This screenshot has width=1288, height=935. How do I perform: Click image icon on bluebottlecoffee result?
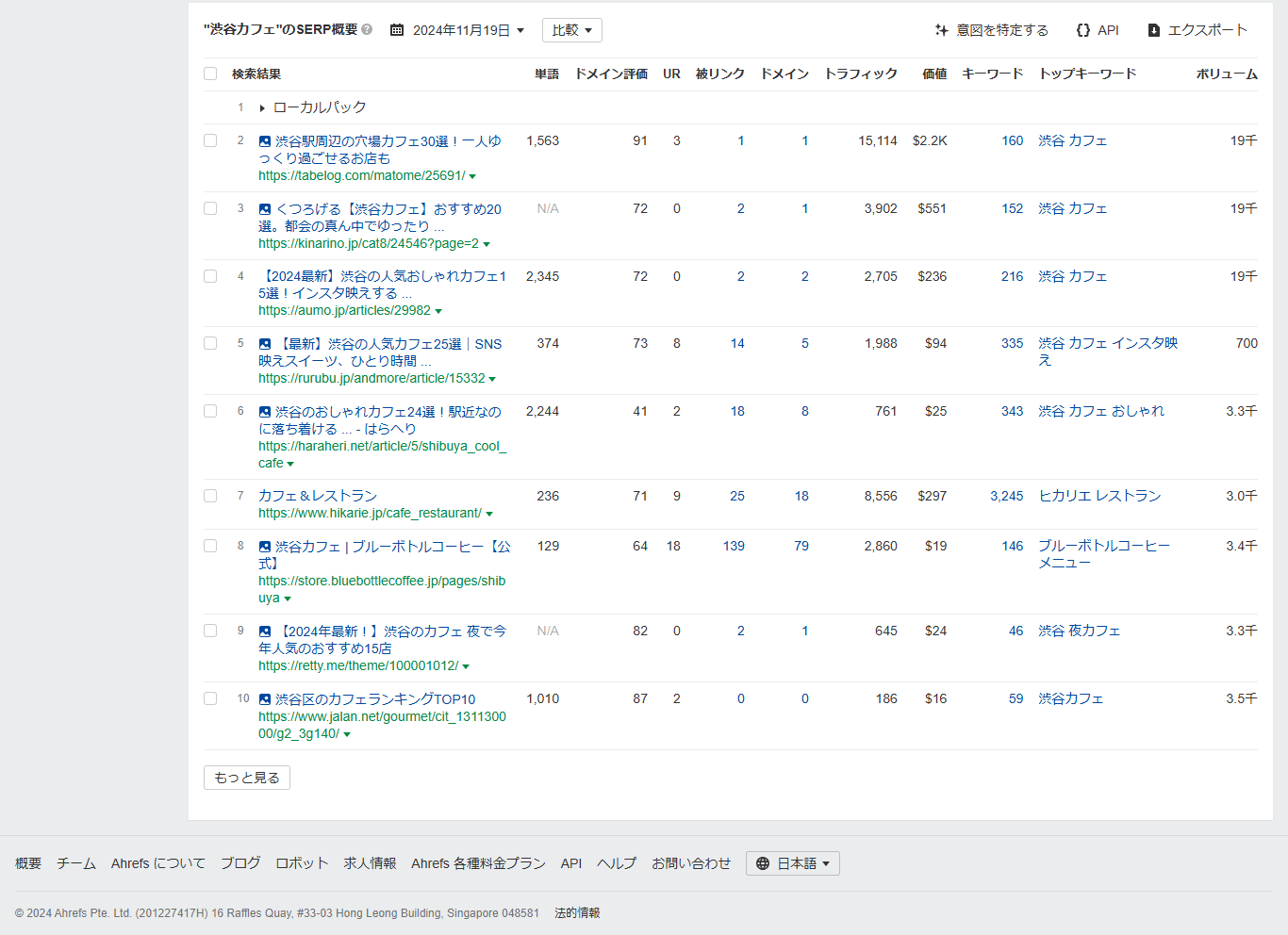pos(265,547)
